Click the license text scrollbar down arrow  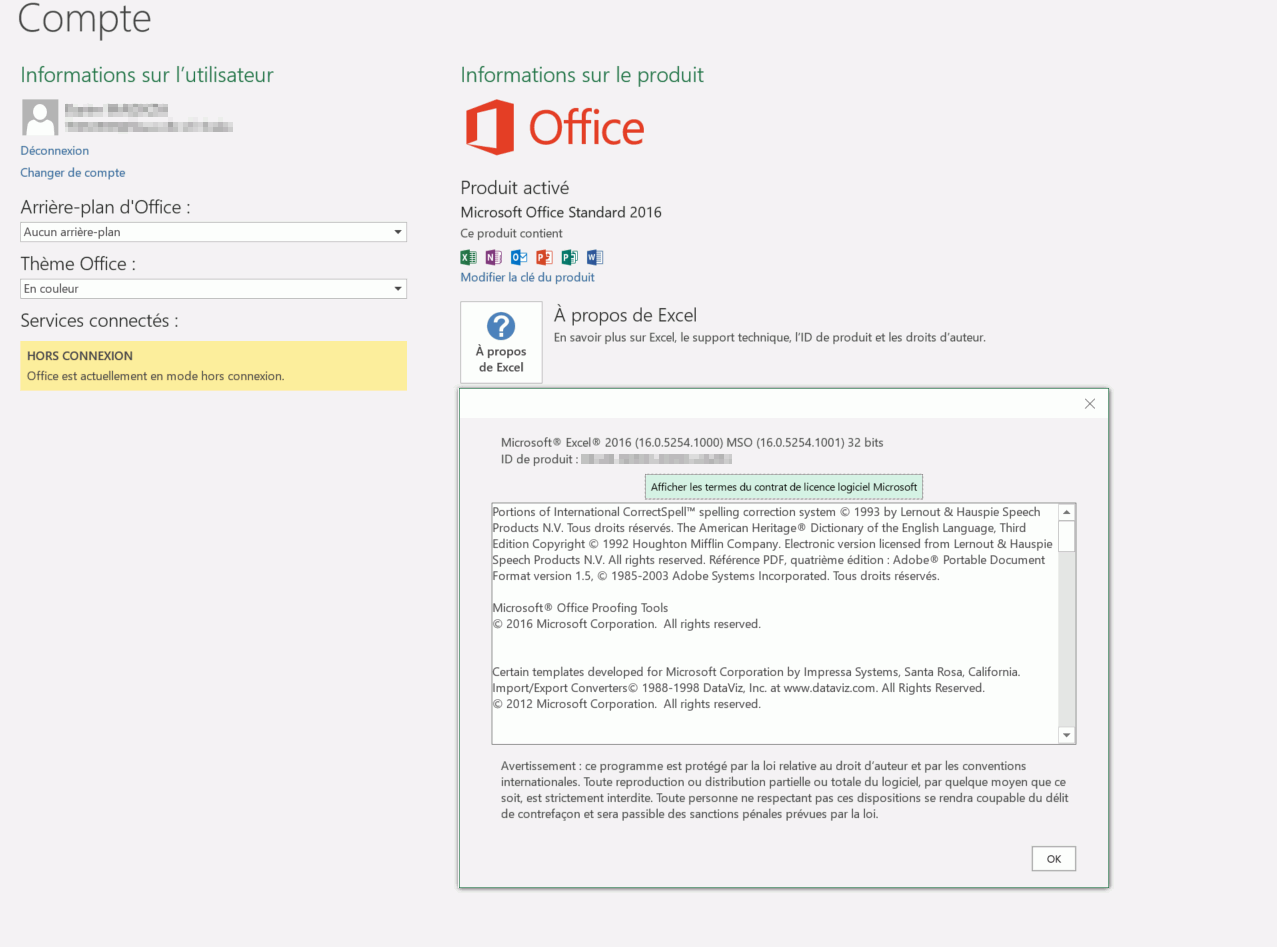pyautogui.click(x=1067, y=736)
